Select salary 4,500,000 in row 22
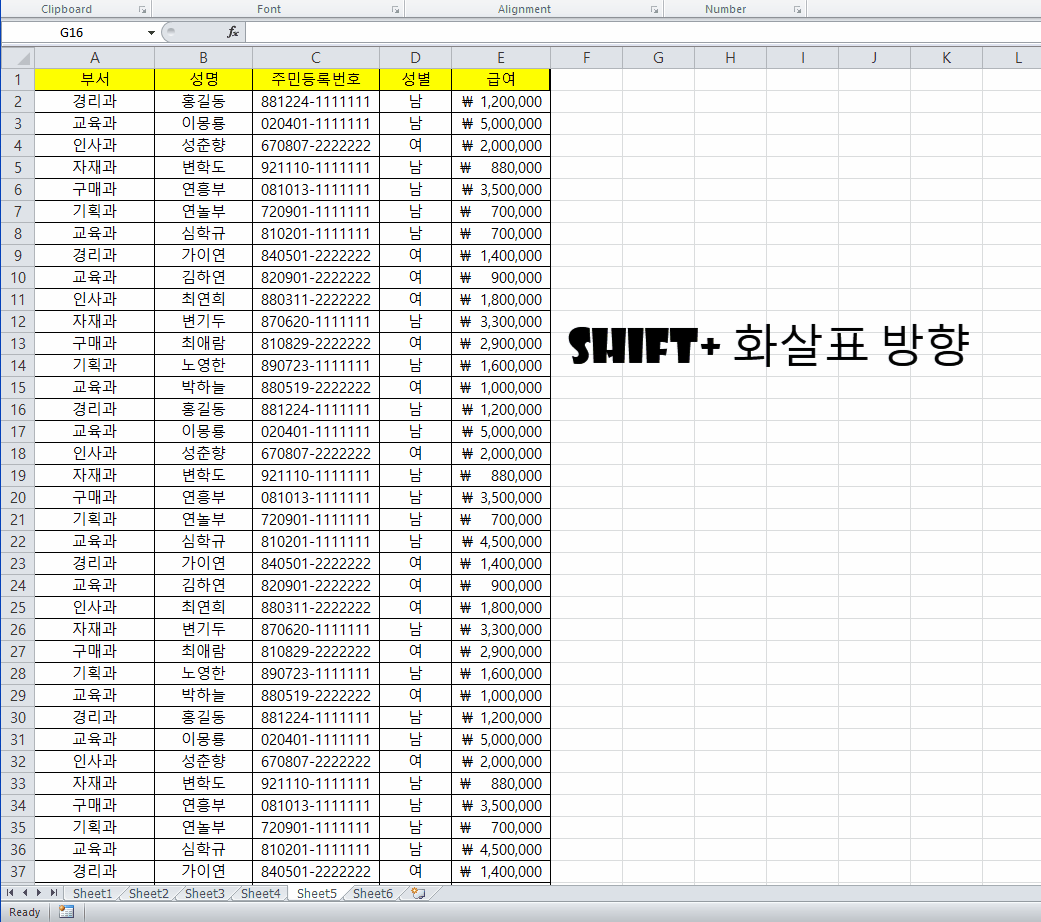This screenshot has height=922, width=1041. [501, 542]
